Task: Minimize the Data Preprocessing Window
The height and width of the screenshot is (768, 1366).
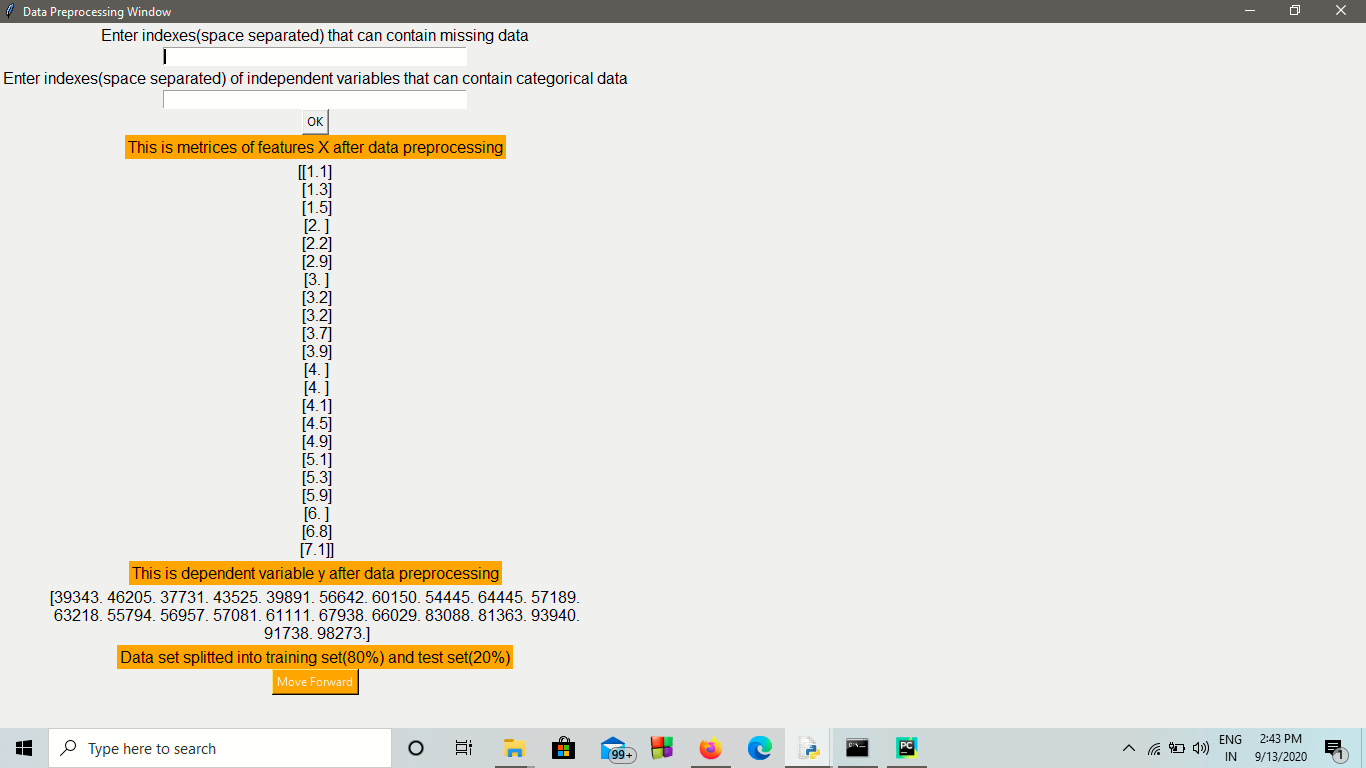Action: pyautogui.click(x=1249, y=11)
